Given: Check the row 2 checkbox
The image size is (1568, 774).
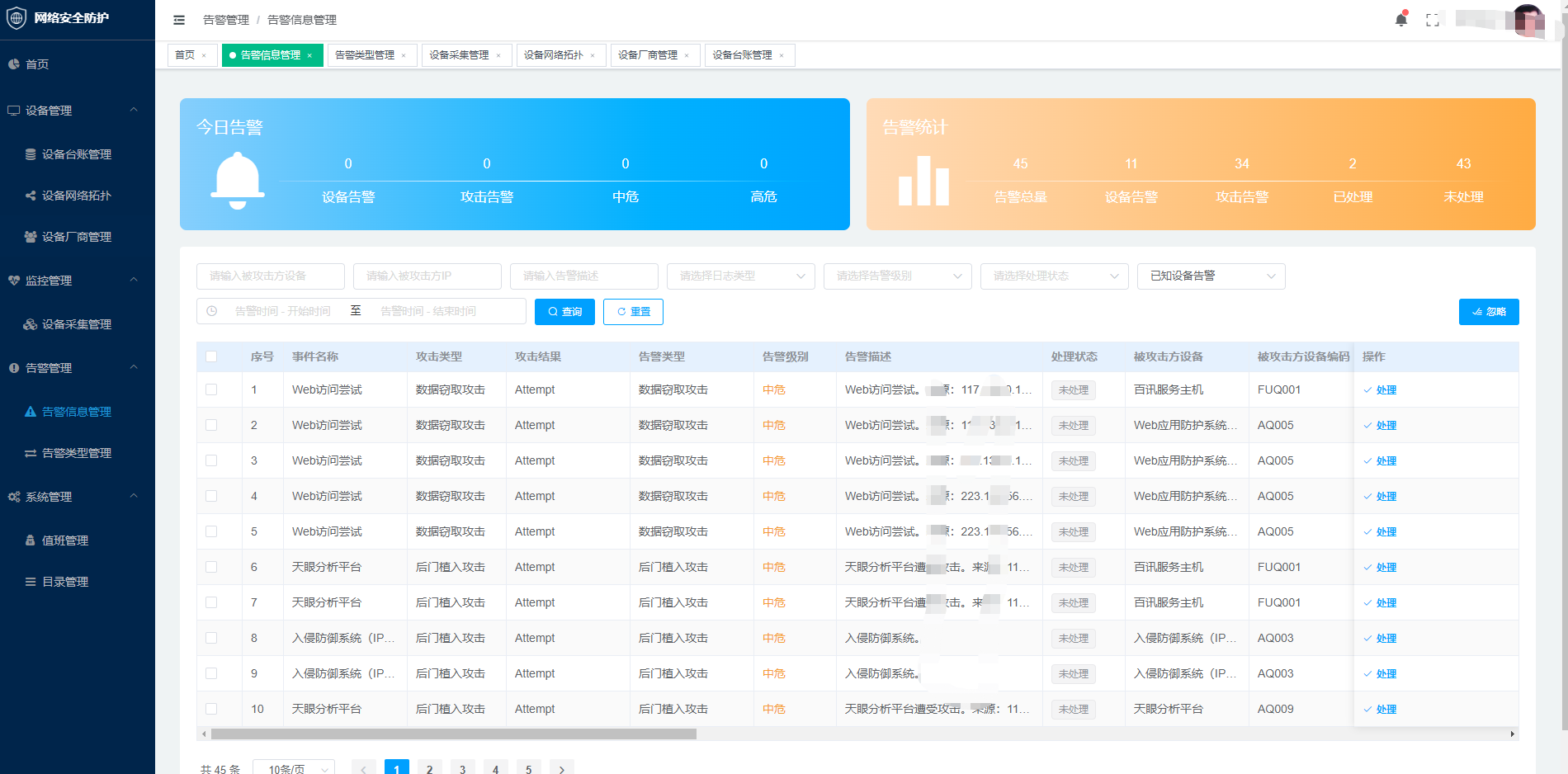Looking at the screenshot, I should coord(211,425).
